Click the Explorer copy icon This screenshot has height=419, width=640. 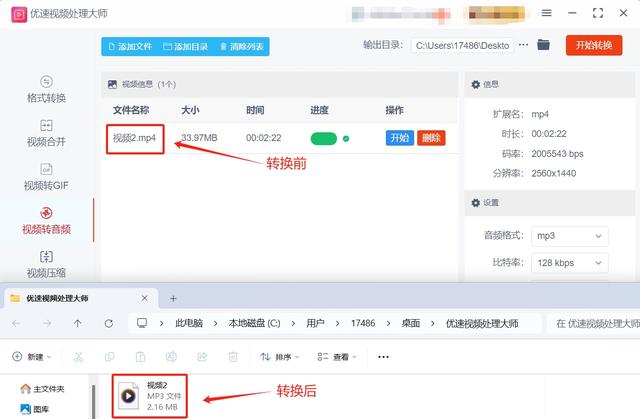[109, 357]
